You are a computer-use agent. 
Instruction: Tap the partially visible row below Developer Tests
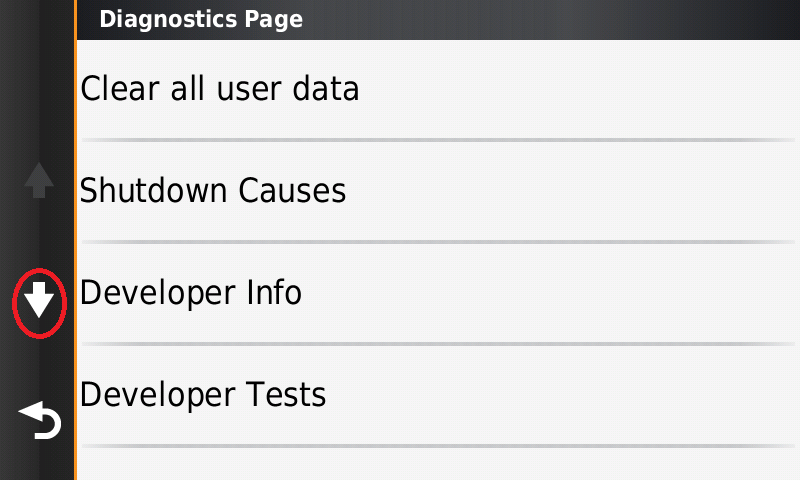coord(438,465)
